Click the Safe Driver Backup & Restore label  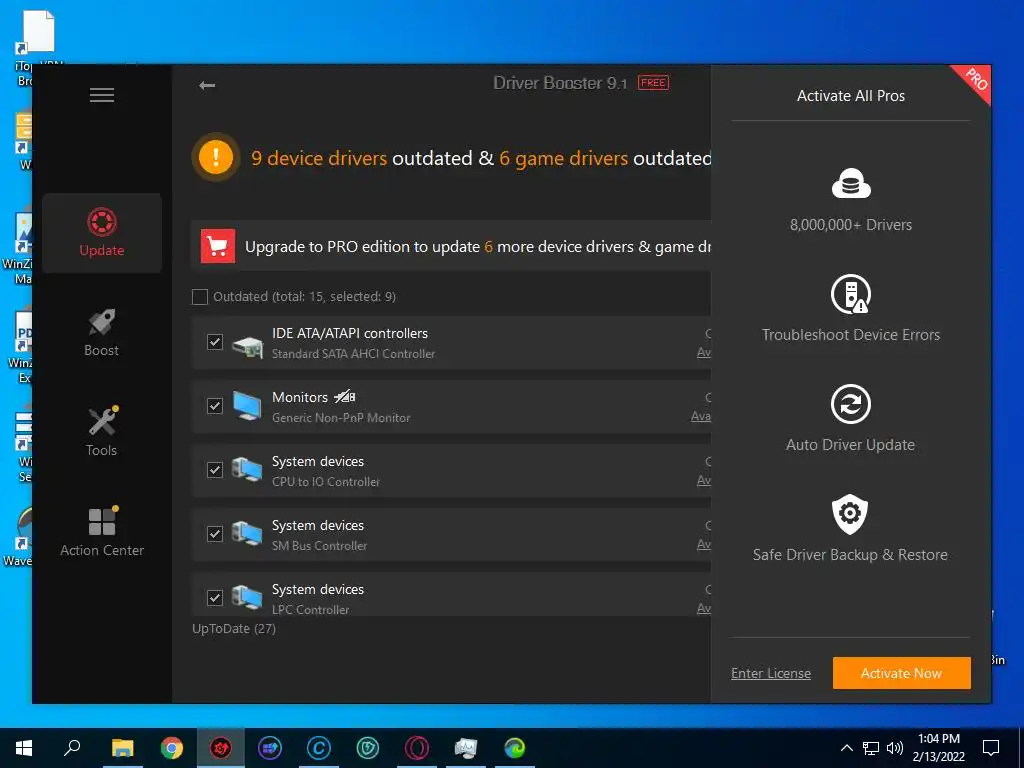[x=850, y=555]
